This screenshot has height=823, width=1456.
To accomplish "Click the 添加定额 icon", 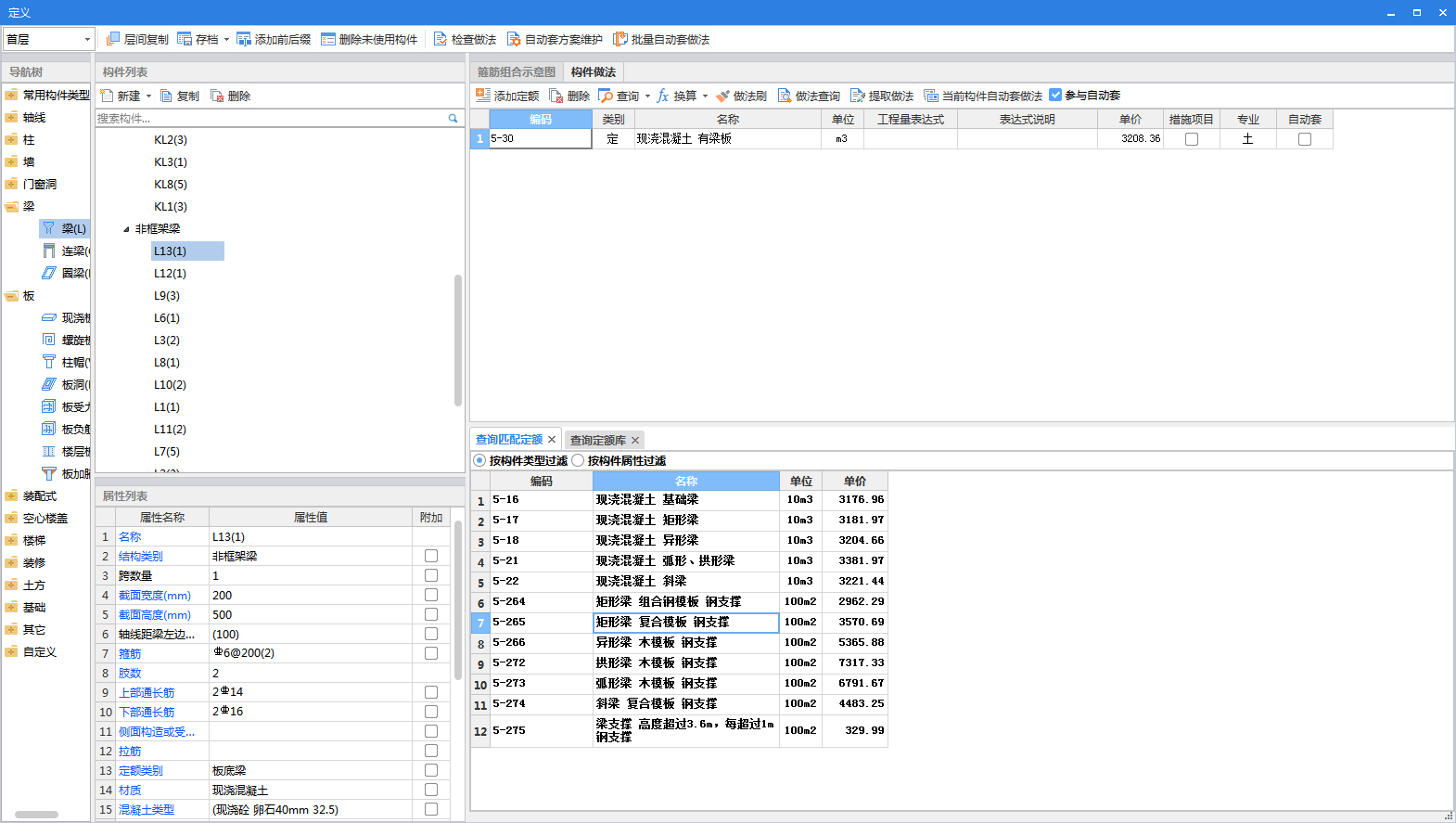I will click(483, 96).
